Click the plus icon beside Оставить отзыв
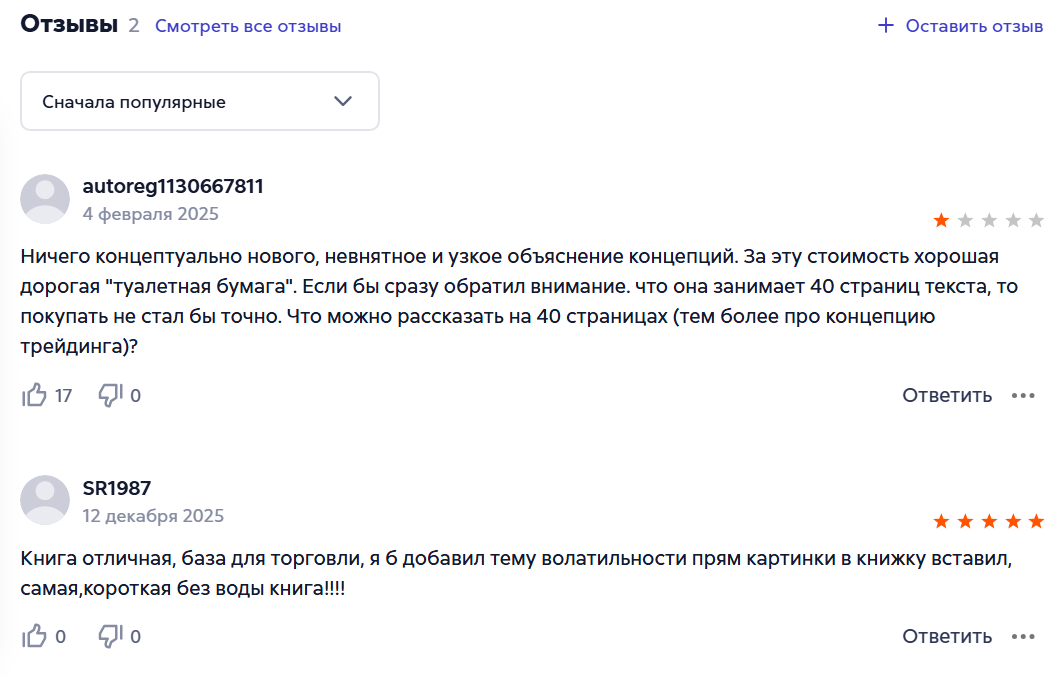 tap(886, 26)
